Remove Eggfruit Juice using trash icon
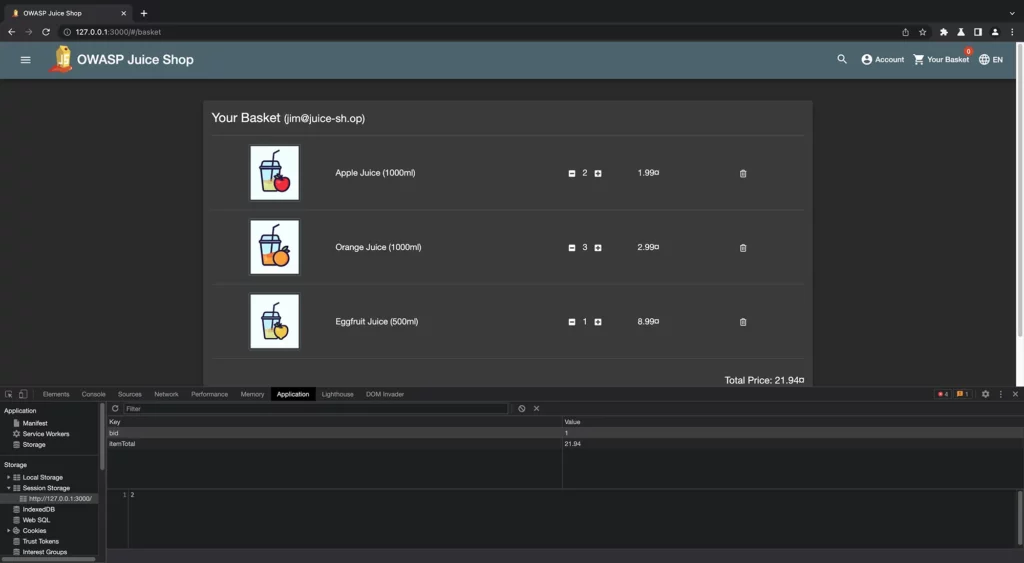The height and width of the screenshot is (563, 1024). tap(743, 322)
